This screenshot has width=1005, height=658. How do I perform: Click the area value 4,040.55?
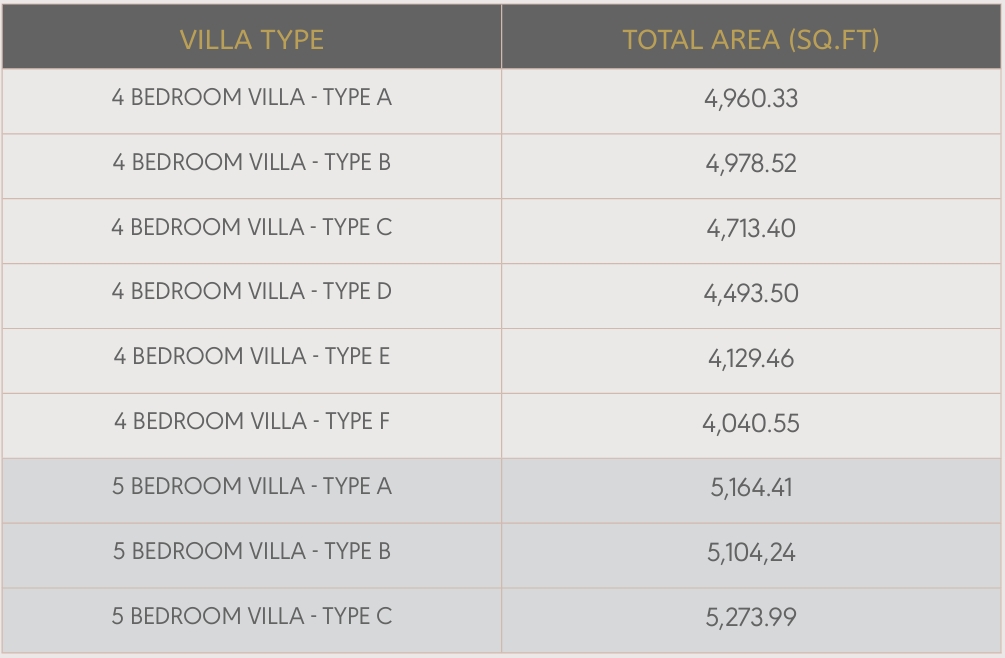pos(751,423)
